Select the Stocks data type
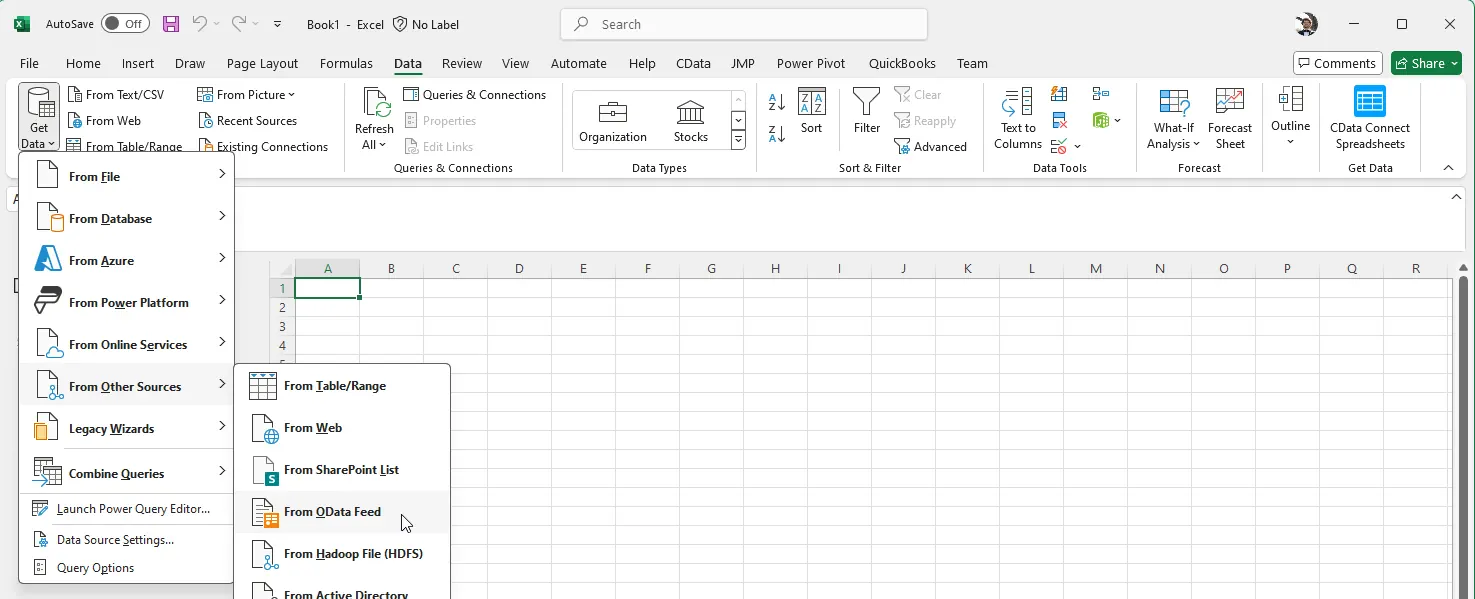 690,119
